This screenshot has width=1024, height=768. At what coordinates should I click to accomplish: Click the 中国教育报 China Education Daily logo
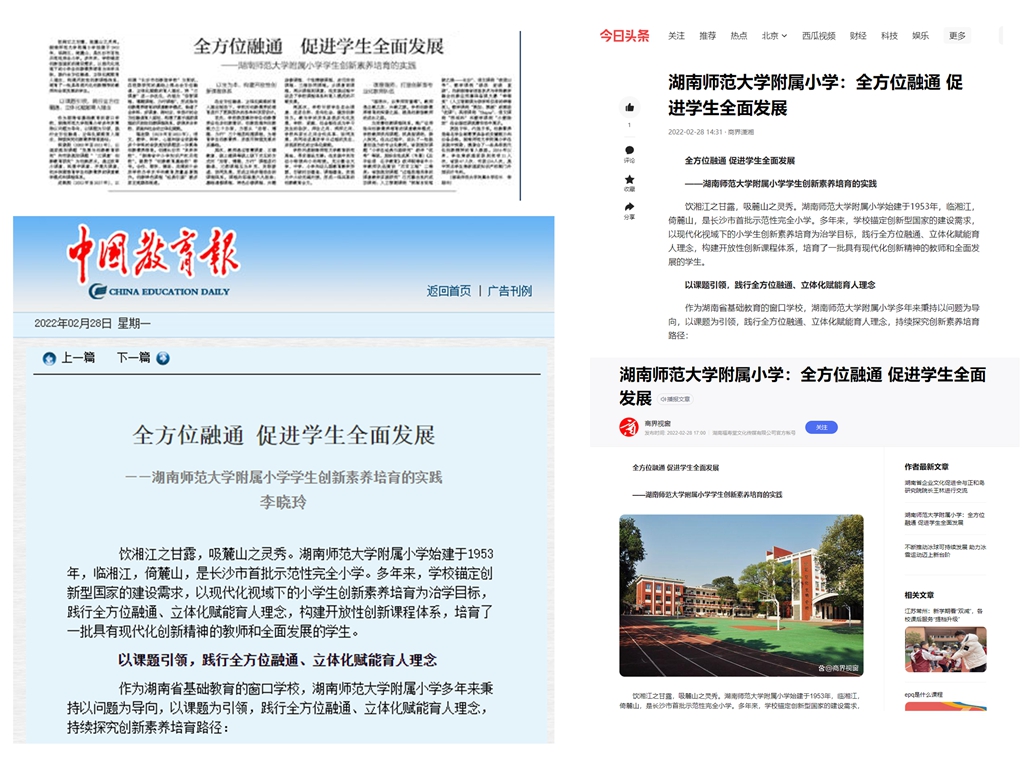tap(153, 261)
